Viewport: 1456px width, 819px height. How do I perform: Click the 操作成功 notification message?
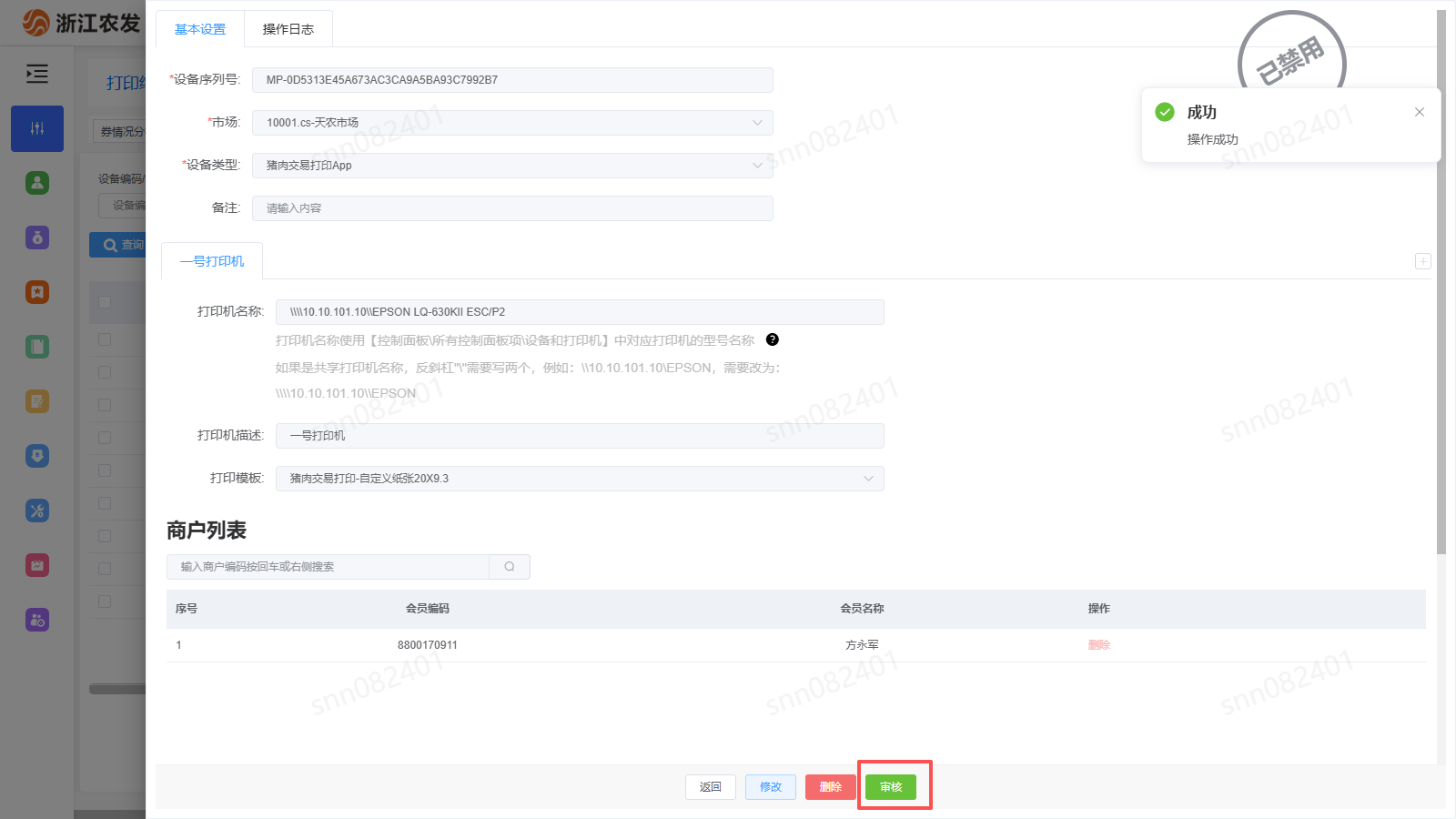[1213, 139]
